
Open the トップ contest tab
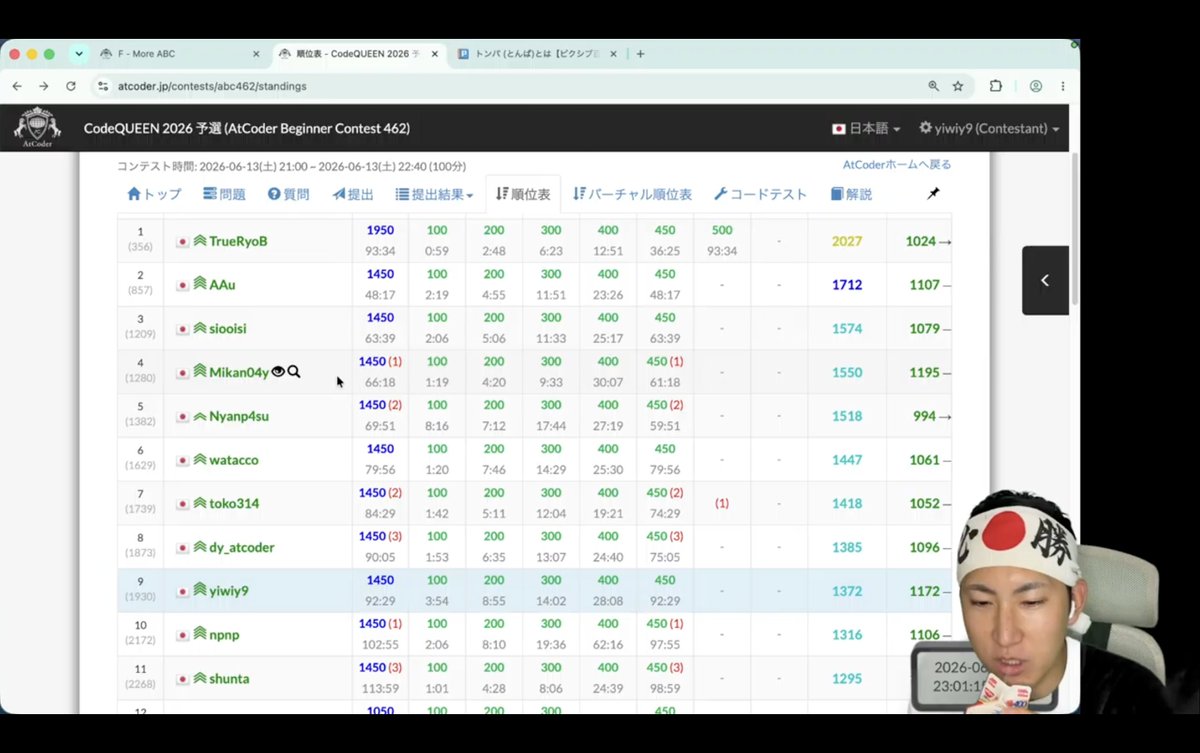pos(154,194)
